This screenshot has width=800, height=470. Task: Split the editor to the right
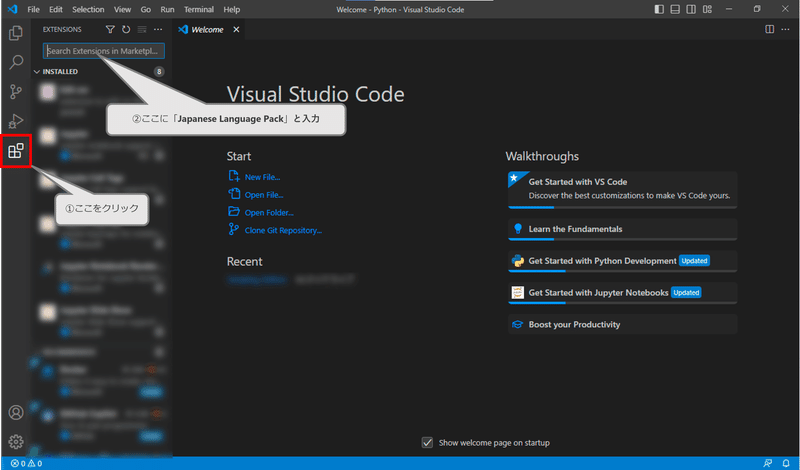[769, 29]
